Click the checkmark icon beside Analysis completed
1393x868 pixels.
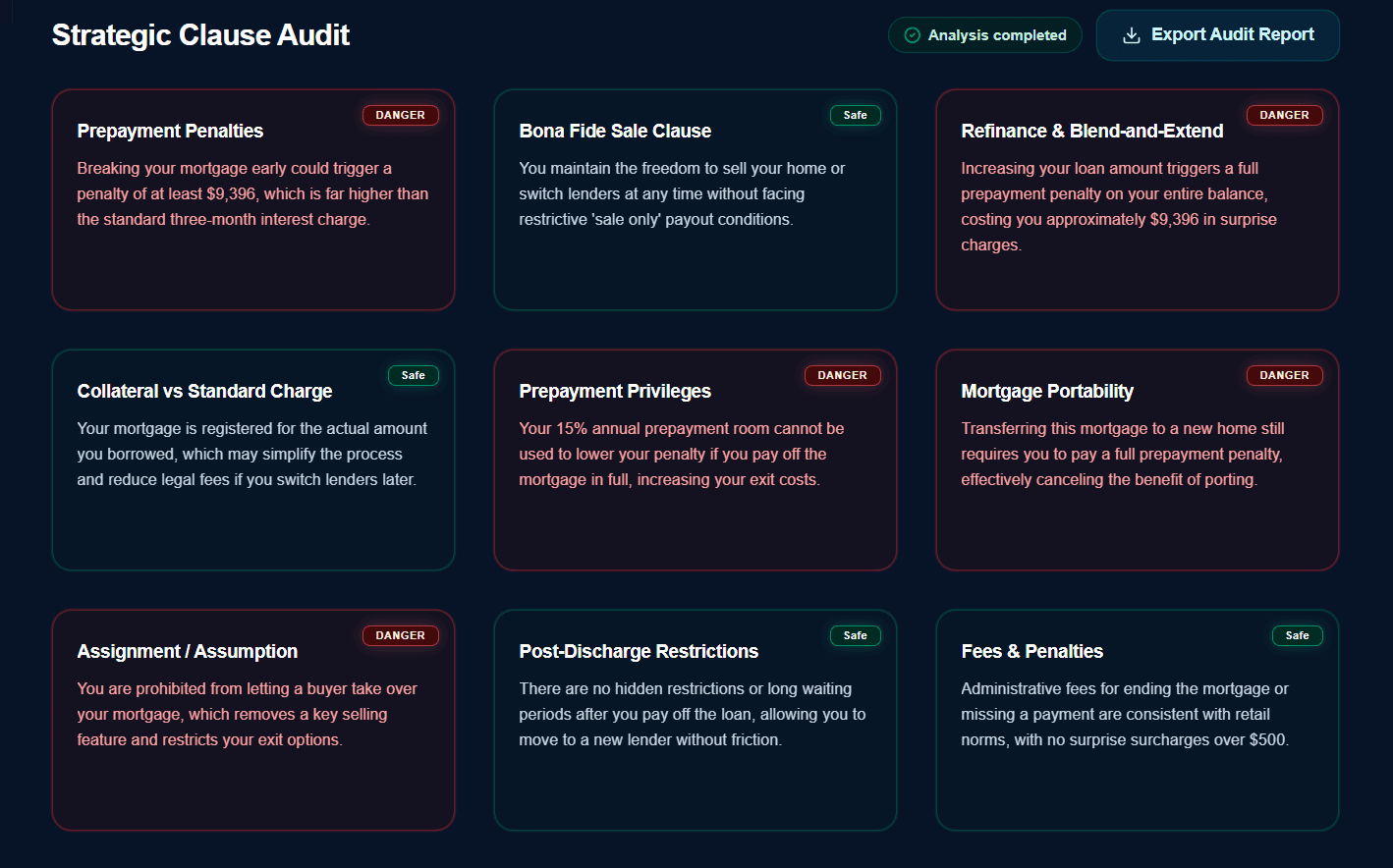913,35
